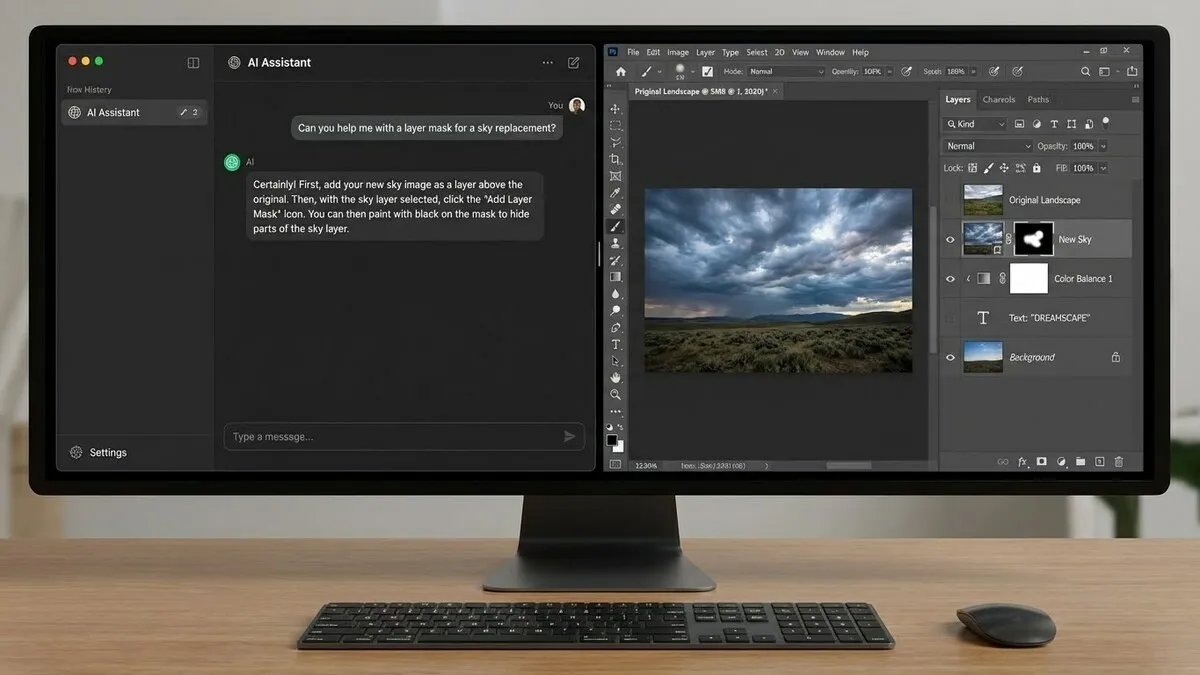Screen dimensions: 1200x675
Task: Open Settings in the AI Assistant sidebar
Action: (x=97, y=452)
